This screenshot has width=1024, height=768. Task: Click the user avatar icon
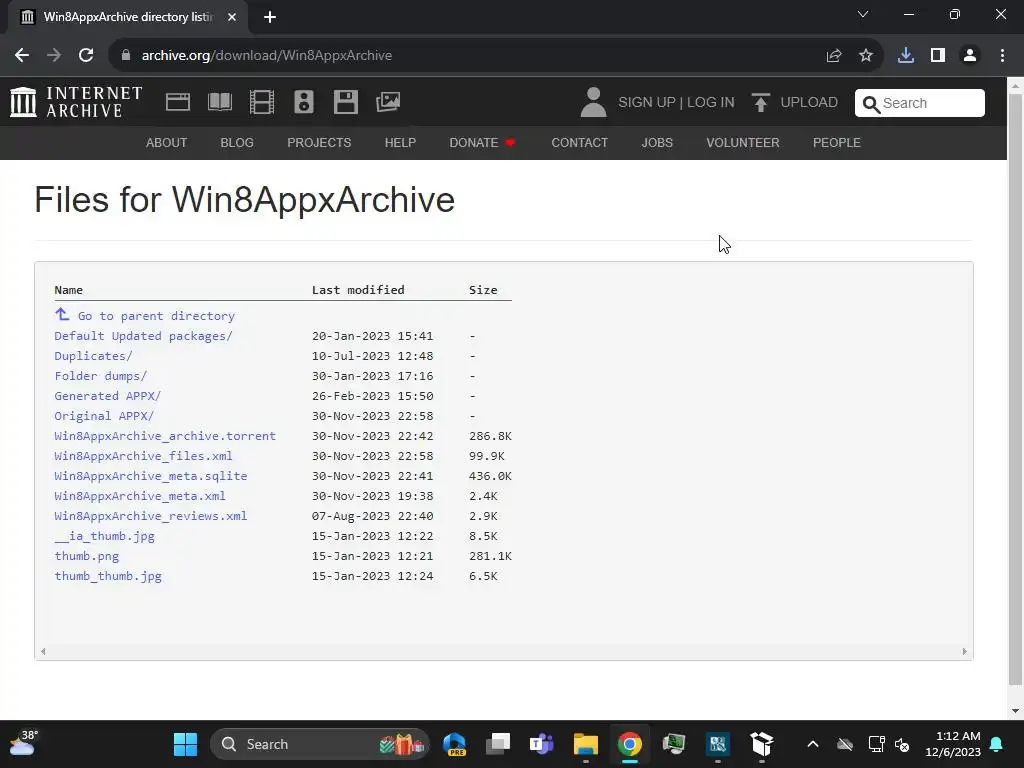pos(593,102)
